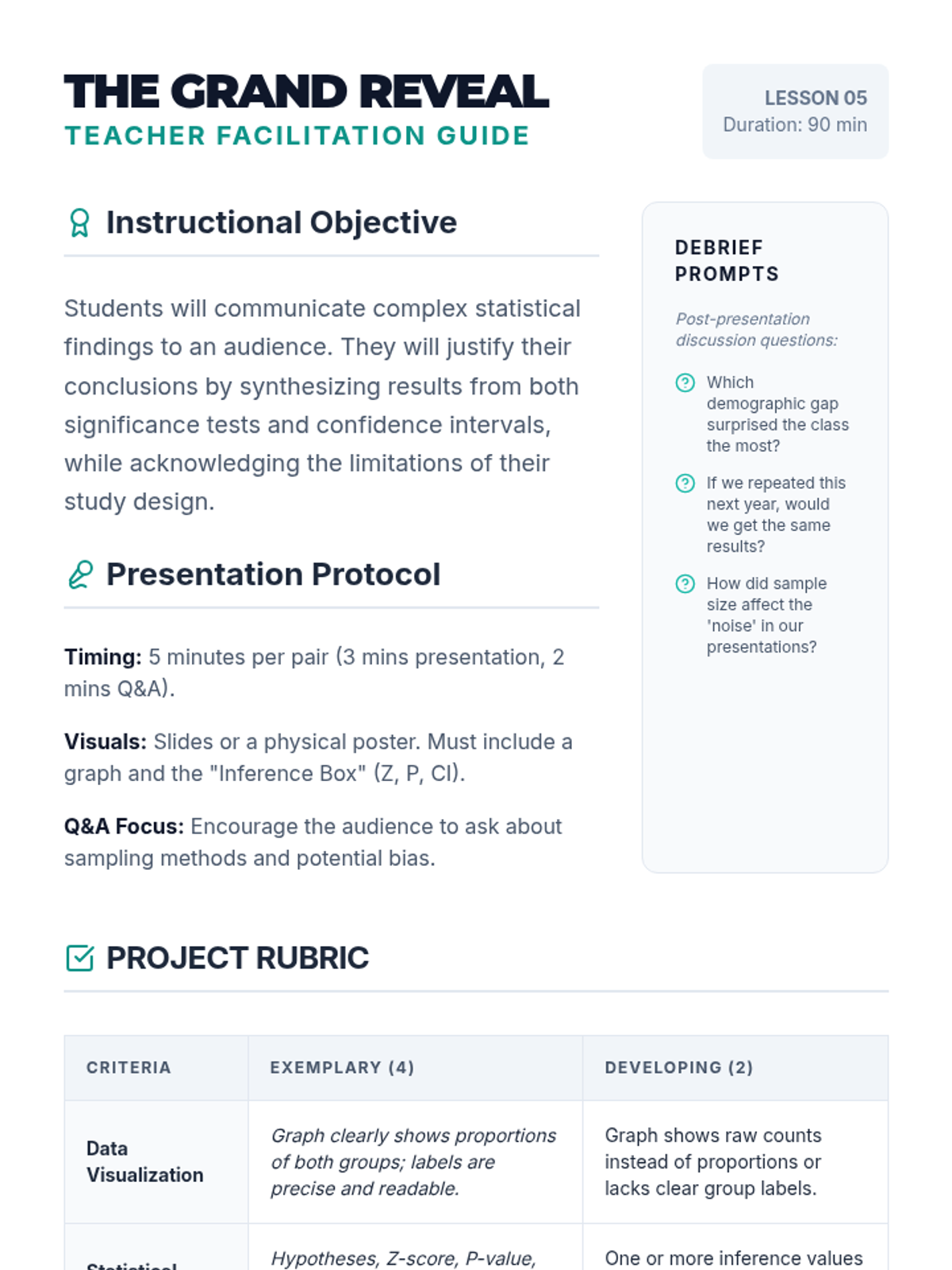The width and height of the screenshot is (952, 1270).
Task: Click the Teacher Facilitation Guide subtitle
Action: point(297,136)
